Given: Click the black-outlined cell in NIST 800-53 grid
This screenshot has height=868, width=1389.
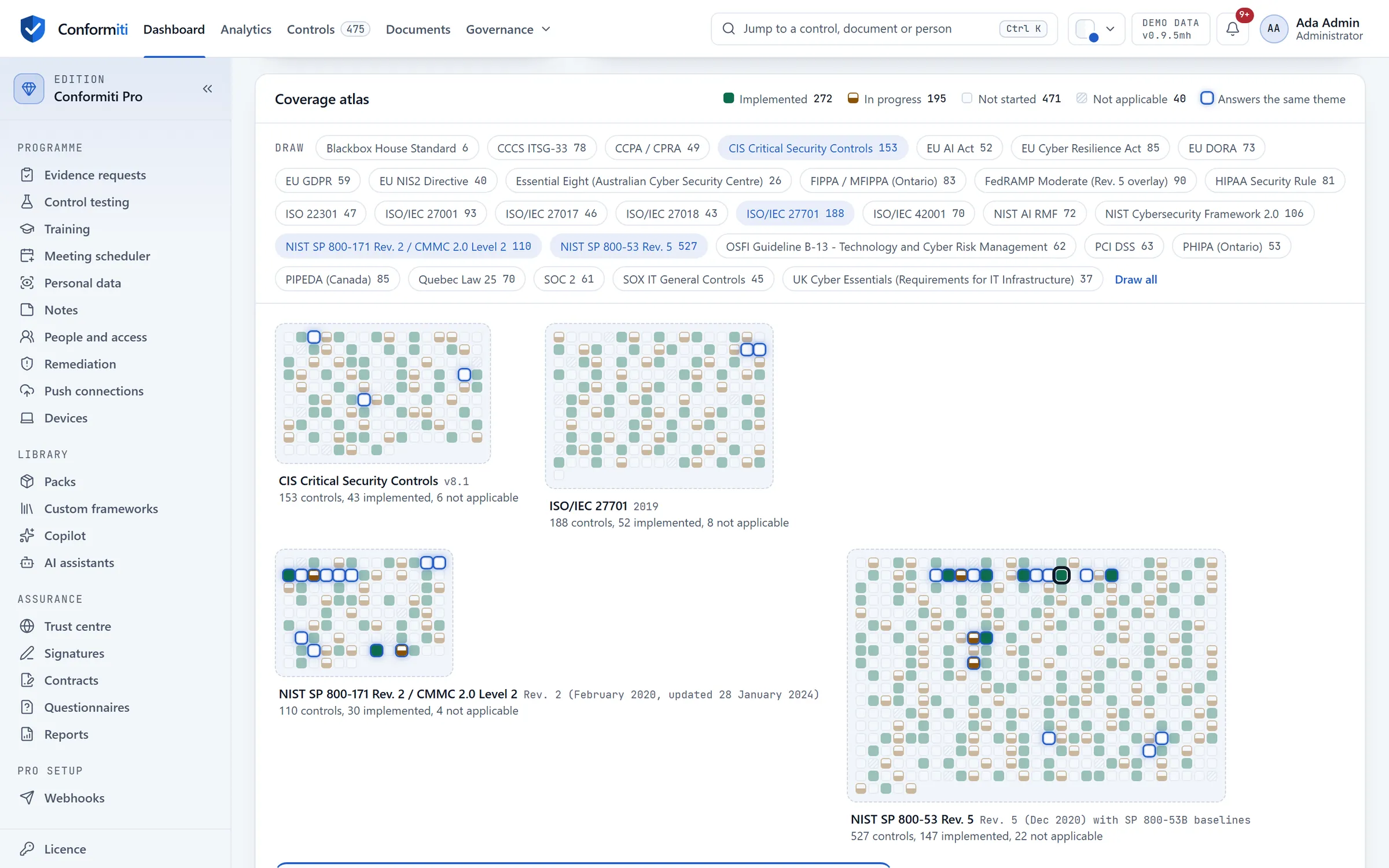Looking at the screenshot, I should tap(1061, 575).
